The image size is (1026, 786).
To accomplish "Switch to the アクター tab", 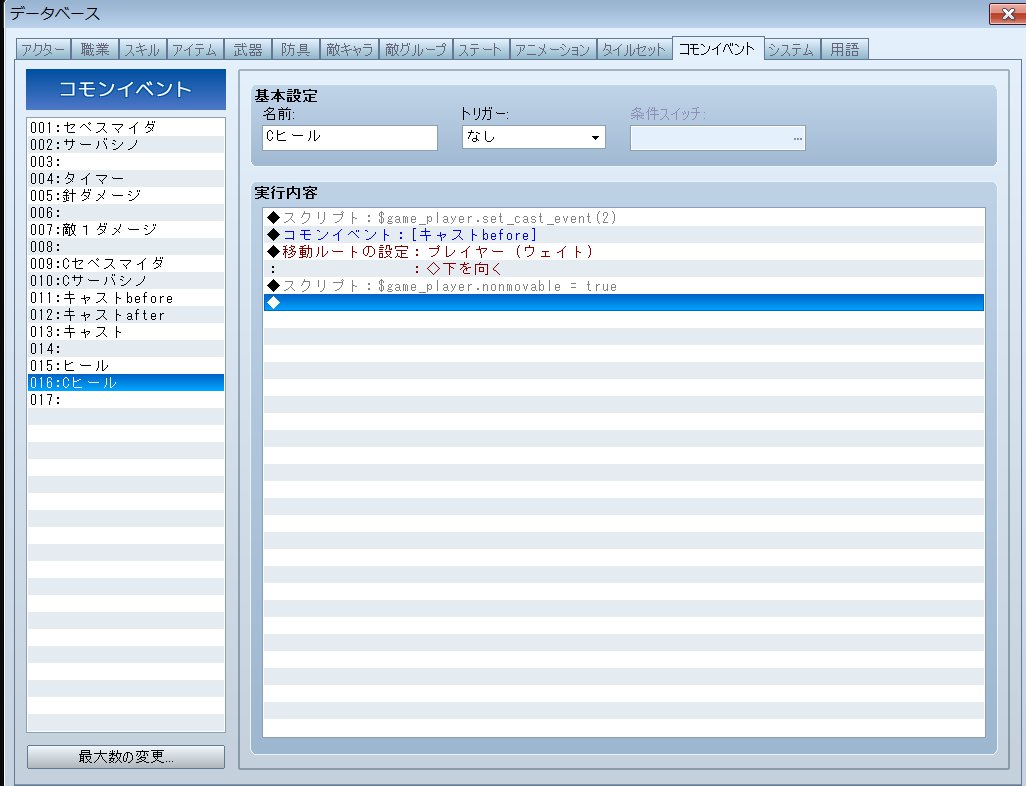I will click(x=43, y=50).
